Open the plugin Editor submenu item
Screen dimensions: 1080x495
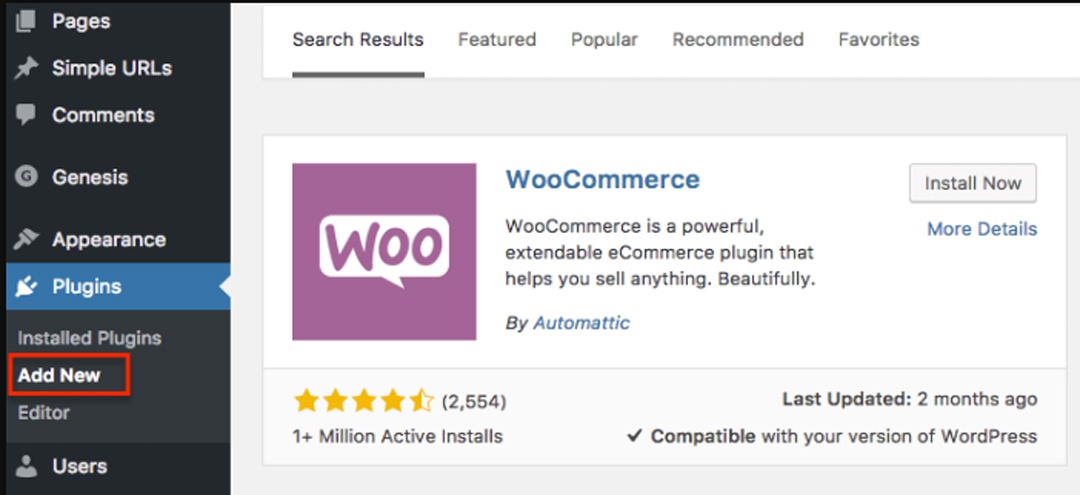click(44, 412)
